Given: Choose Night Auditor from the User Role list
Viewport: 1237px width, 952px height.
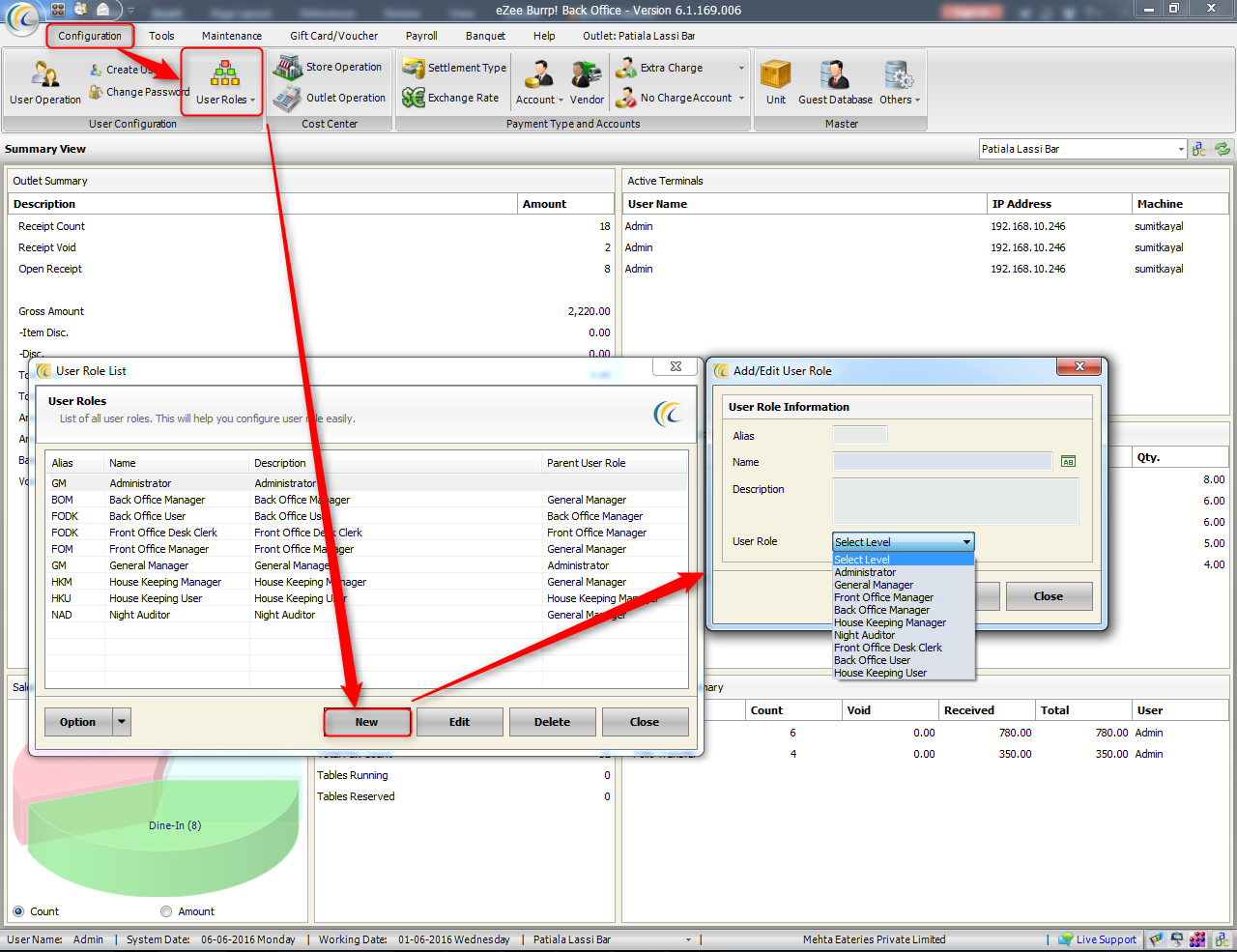Looking at the screenshot, I should (904, 635).
